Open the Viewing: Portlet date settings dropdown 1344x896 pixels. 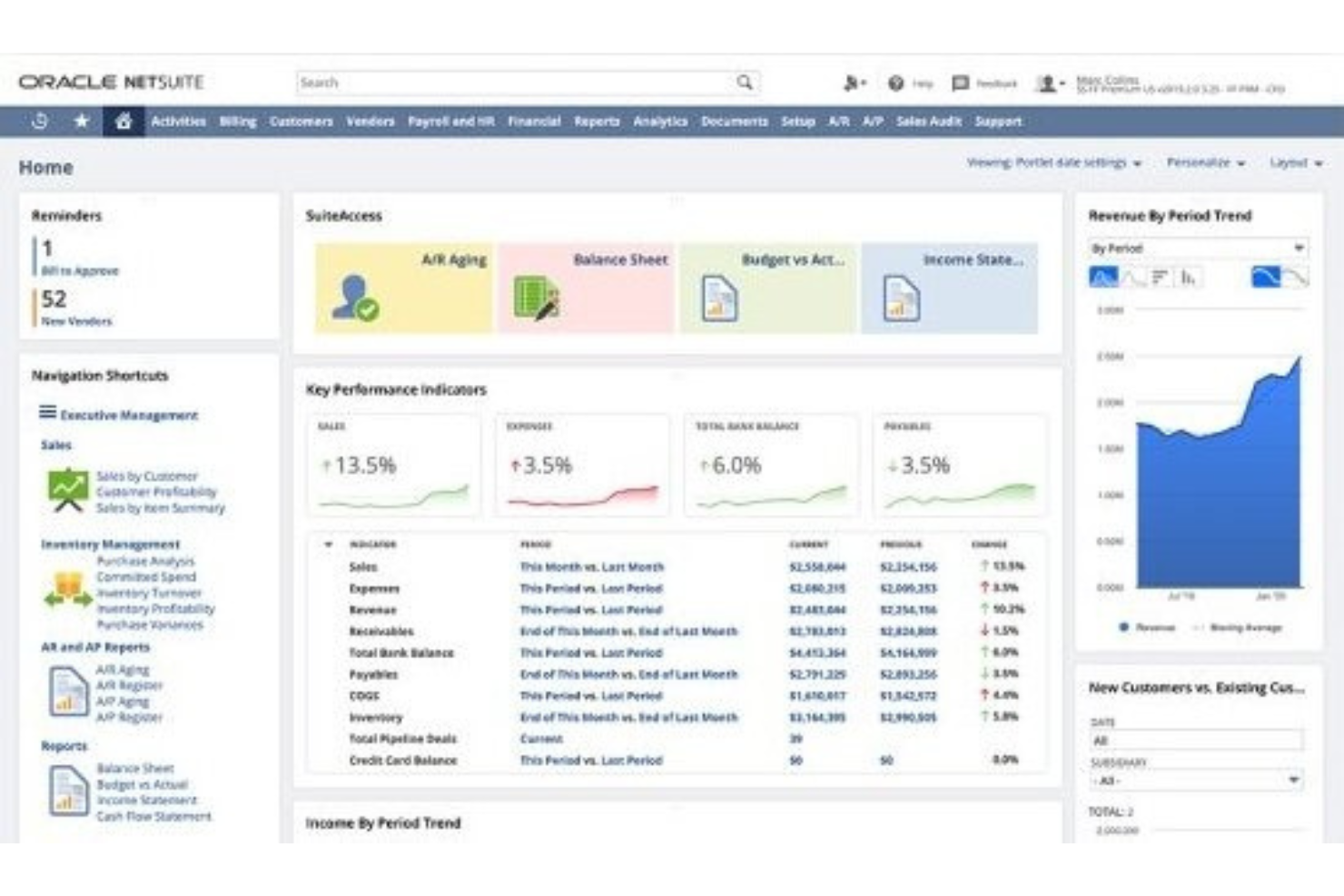[1053, 162]
